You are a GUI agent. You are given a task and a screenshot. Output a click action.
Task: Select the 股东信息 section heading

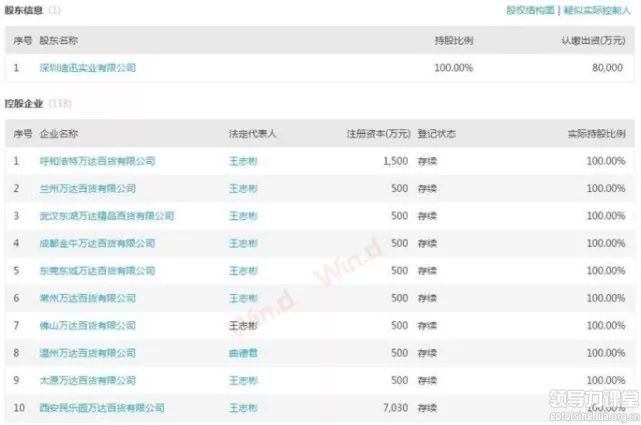24,10
